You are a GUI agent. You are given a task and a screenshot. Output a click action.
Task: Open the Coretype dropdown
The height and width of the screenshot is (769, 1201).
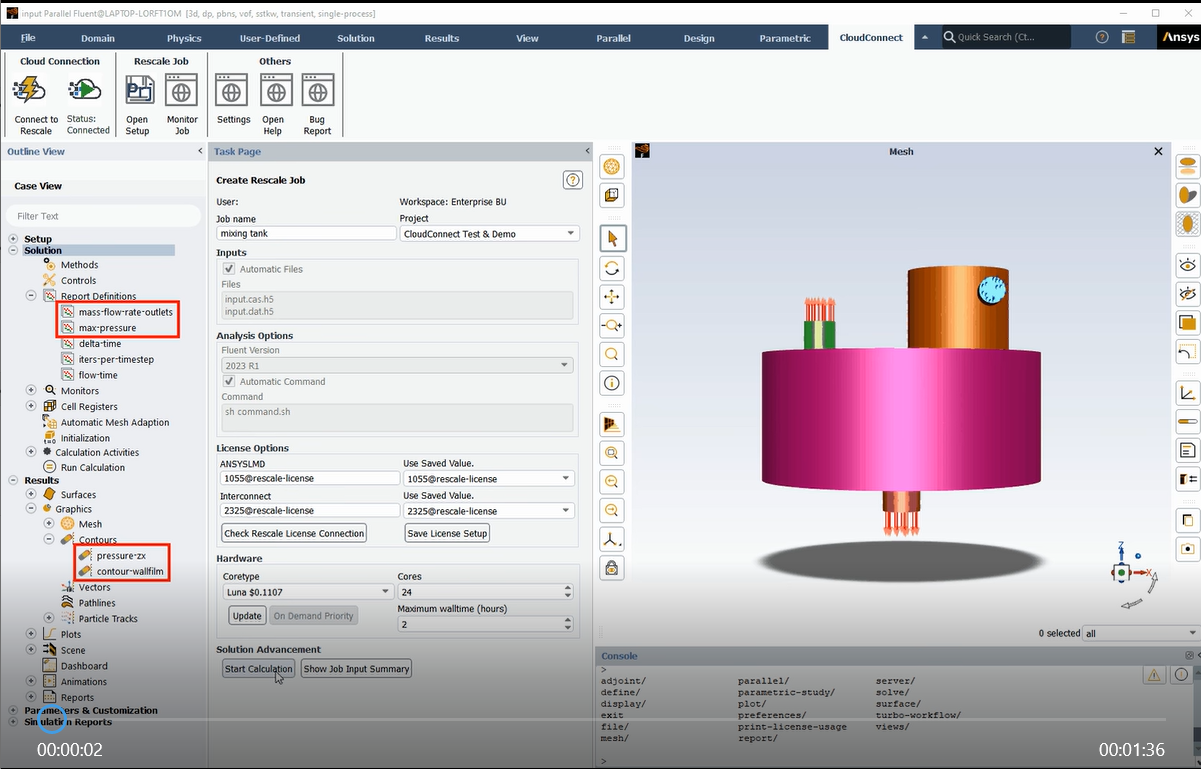[306, 591]
